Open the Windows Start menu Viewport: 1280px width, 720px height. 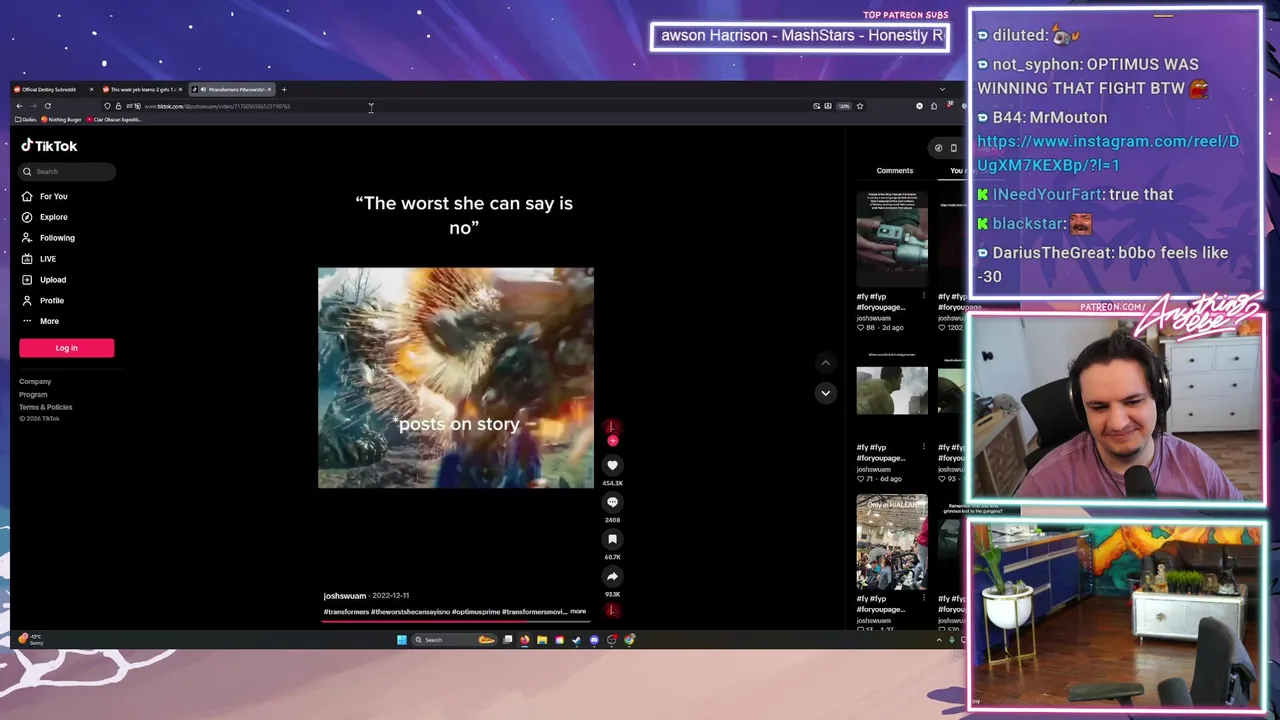point(402,640)
